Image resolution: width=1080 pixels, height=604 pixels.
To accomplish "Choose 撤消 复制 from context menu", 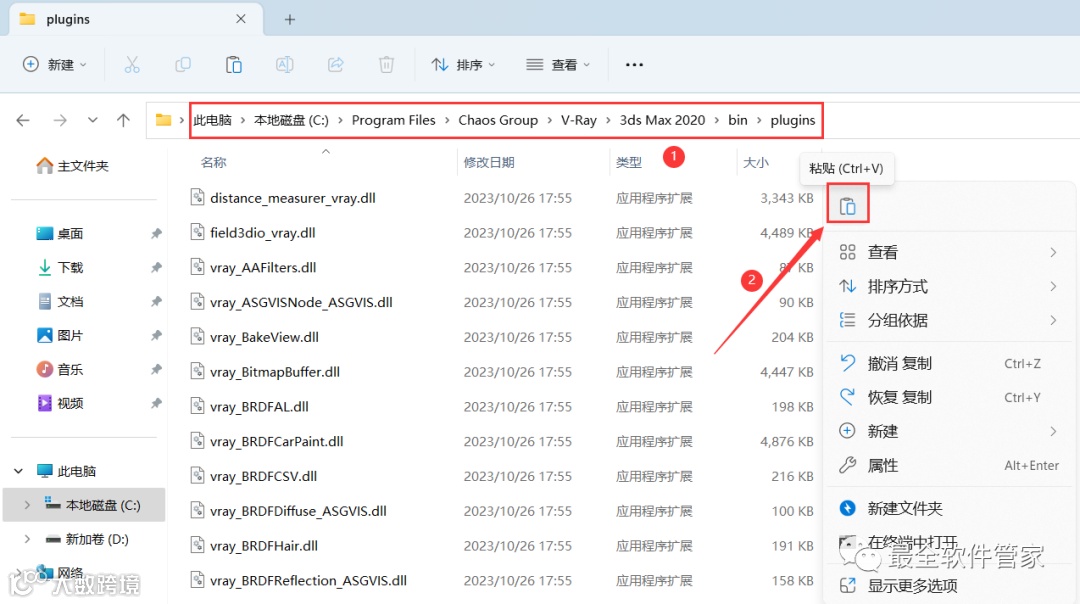I will coord(948,363).
